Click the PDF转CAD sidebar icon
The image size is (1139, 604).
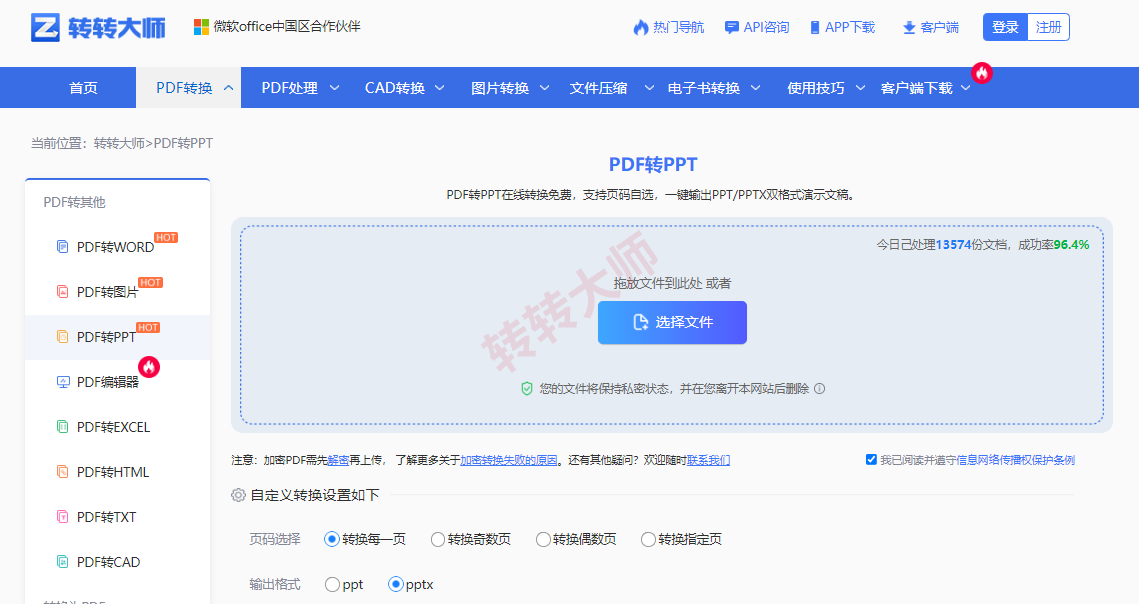click(x=62, y=562)
